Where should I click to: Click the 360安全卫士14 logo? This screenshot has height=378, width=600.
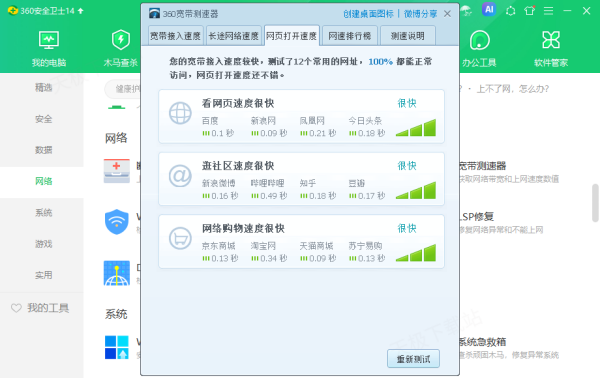13,11
